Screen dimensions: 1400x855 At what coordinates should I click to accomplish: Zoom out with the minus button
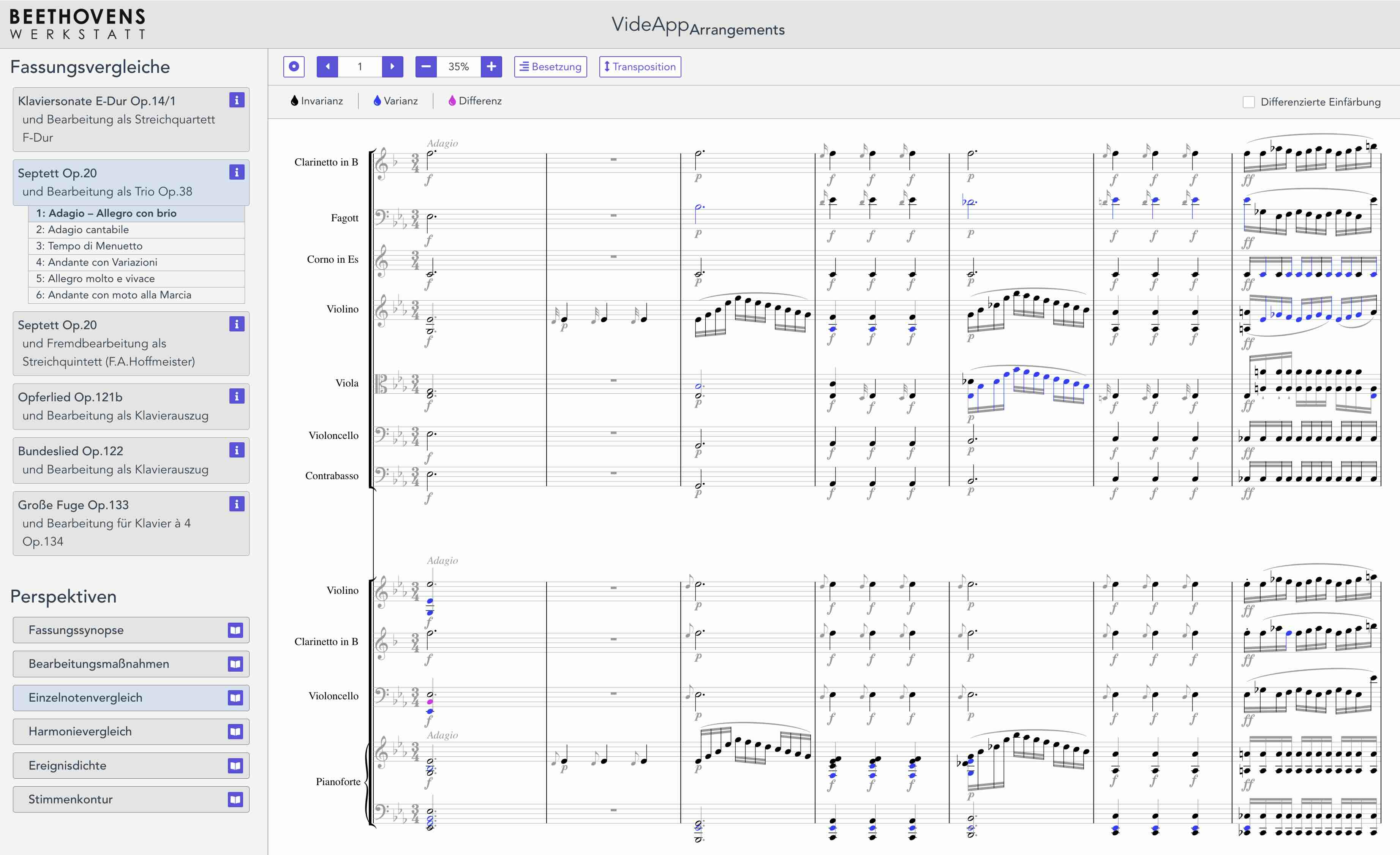pyautogui.click(x=426, y=66)
